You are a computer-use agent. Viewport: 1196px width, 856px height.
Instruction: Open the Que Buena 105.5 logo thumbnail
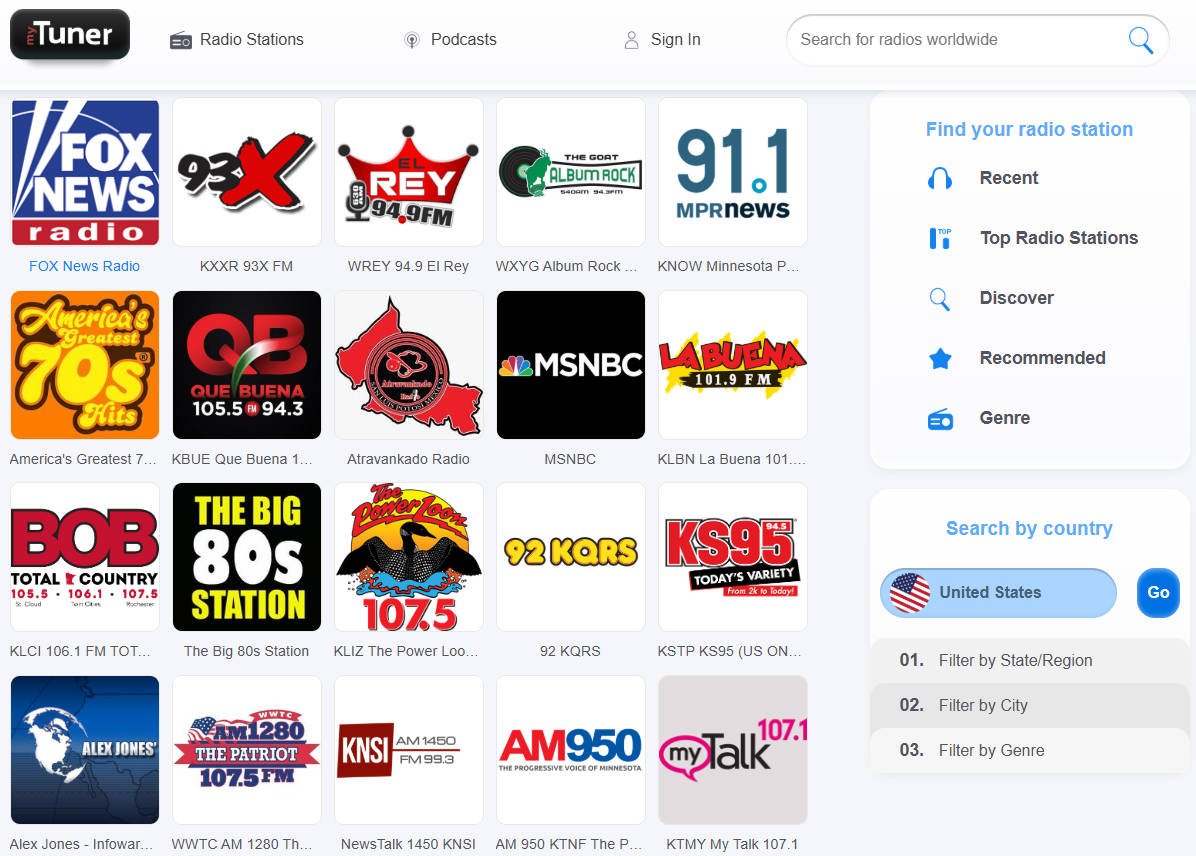click(247, 365)
